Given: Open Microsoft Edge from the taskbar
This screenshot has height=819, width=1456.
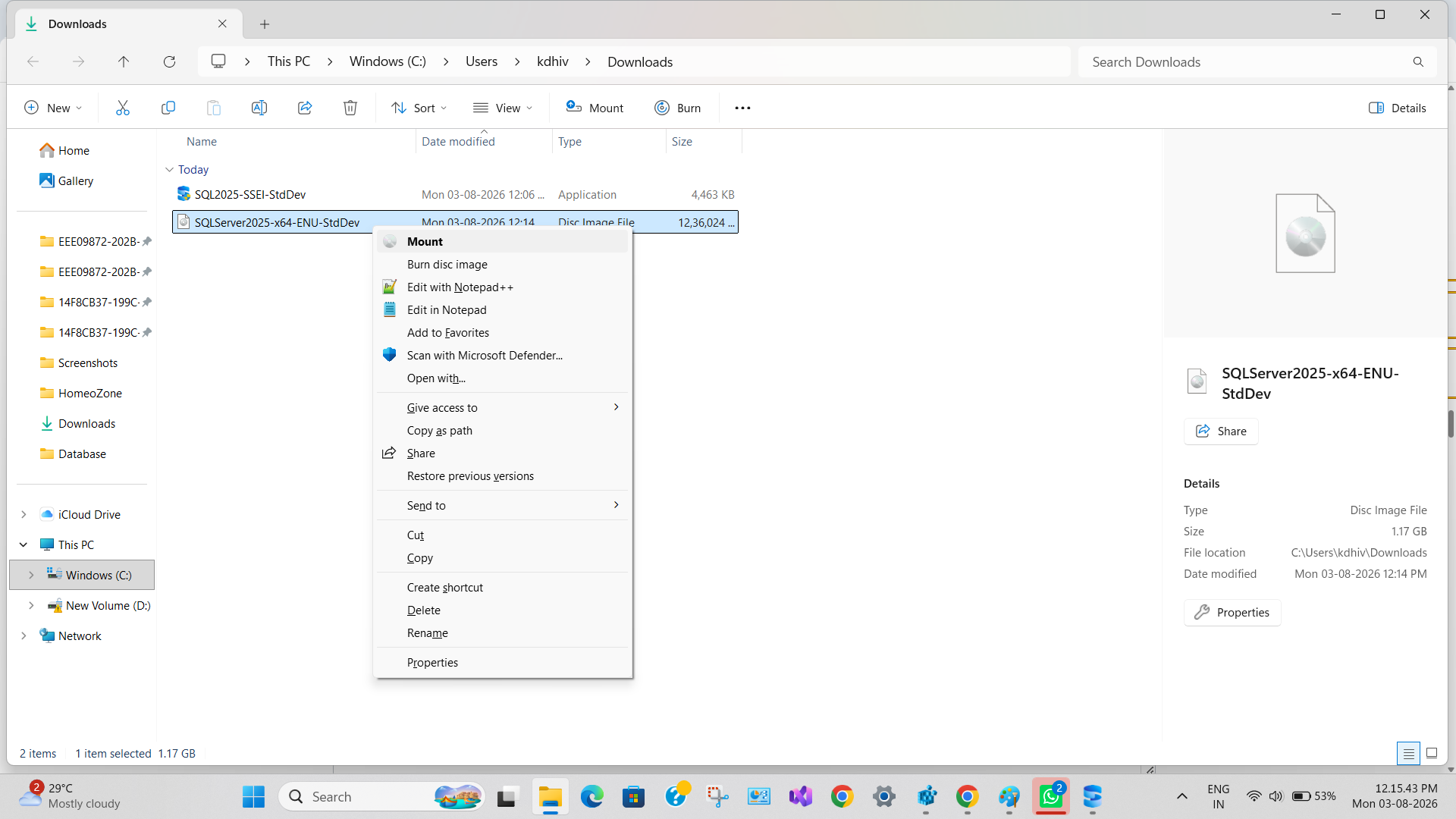Looking at the screenshot, I should point(591,796).
